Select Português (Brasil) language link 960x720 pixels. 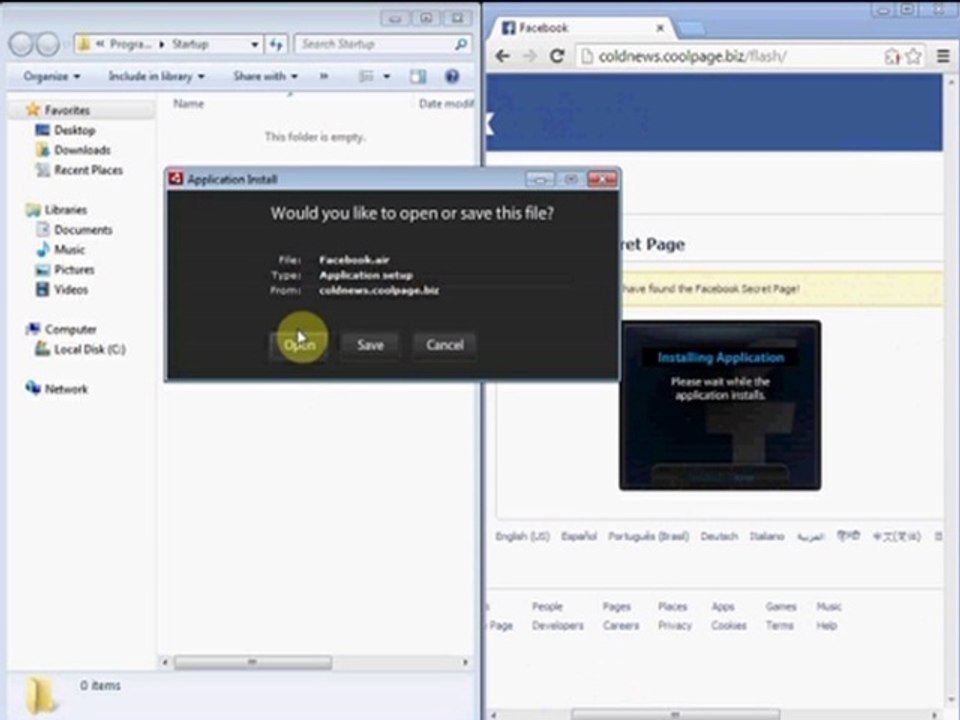[648, 536]
